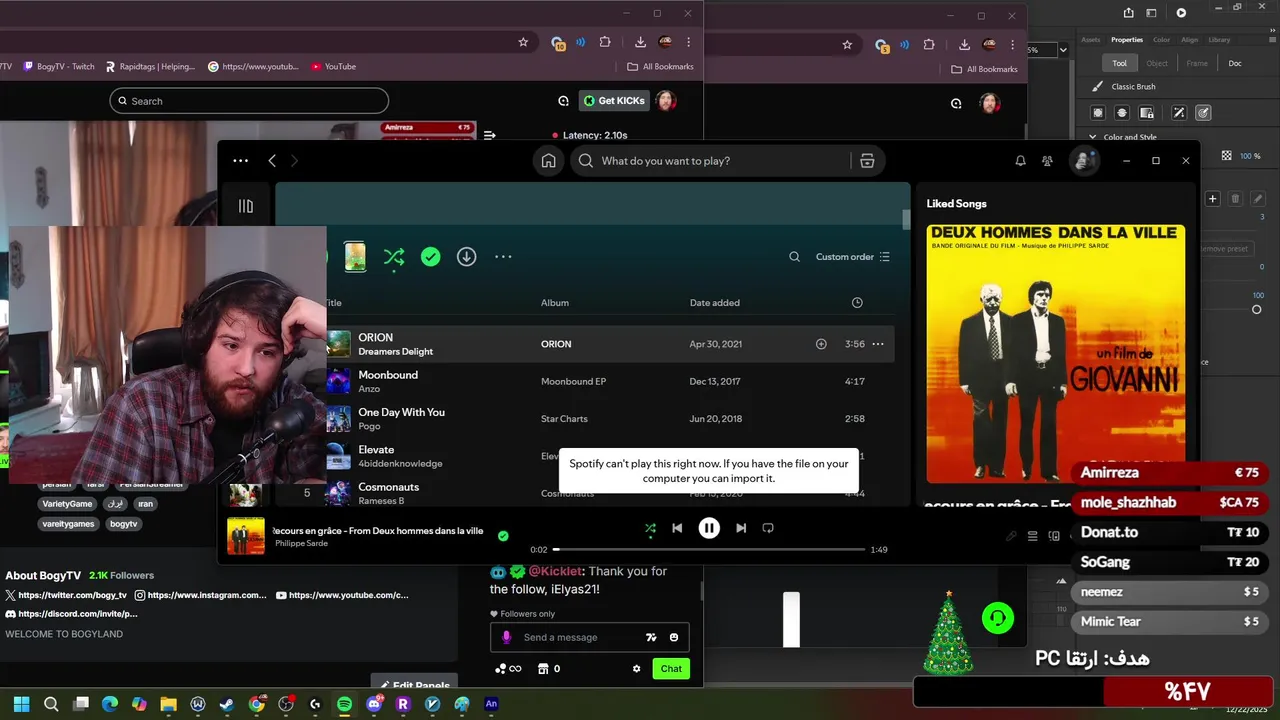Click the Get KICKs button
Screen dimensions: 1280x720
tap(614, 101)
